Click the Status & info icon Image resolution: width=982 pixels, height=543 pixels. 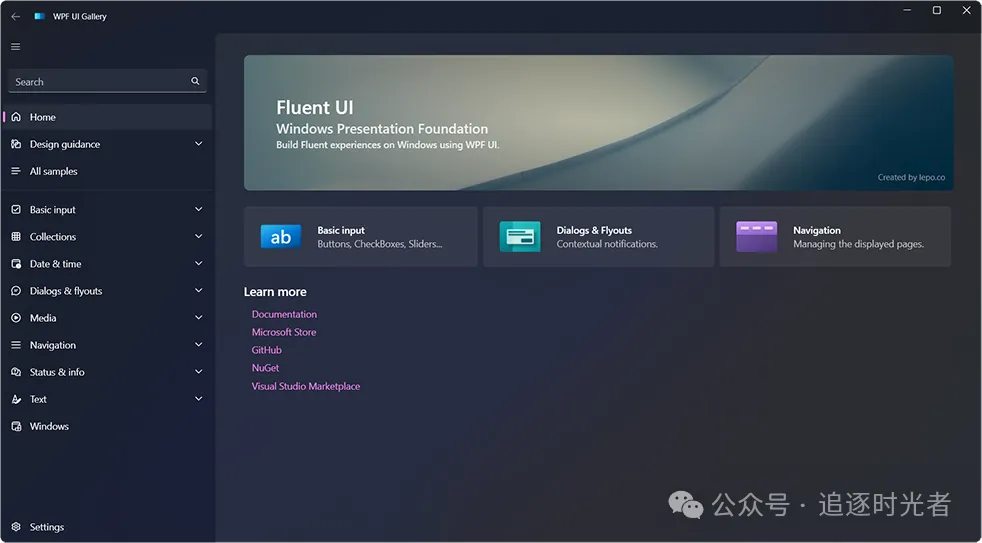[x=16, y=372]
